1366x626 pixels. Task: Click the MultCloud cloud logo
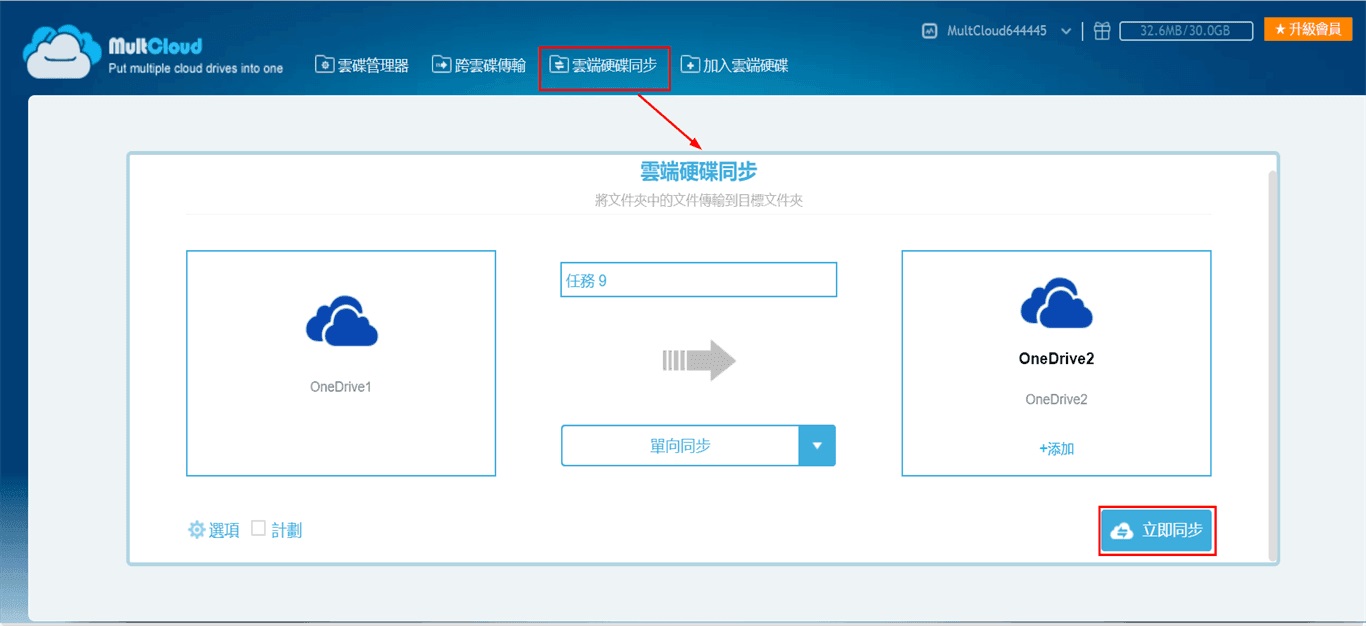click(63, 52)
